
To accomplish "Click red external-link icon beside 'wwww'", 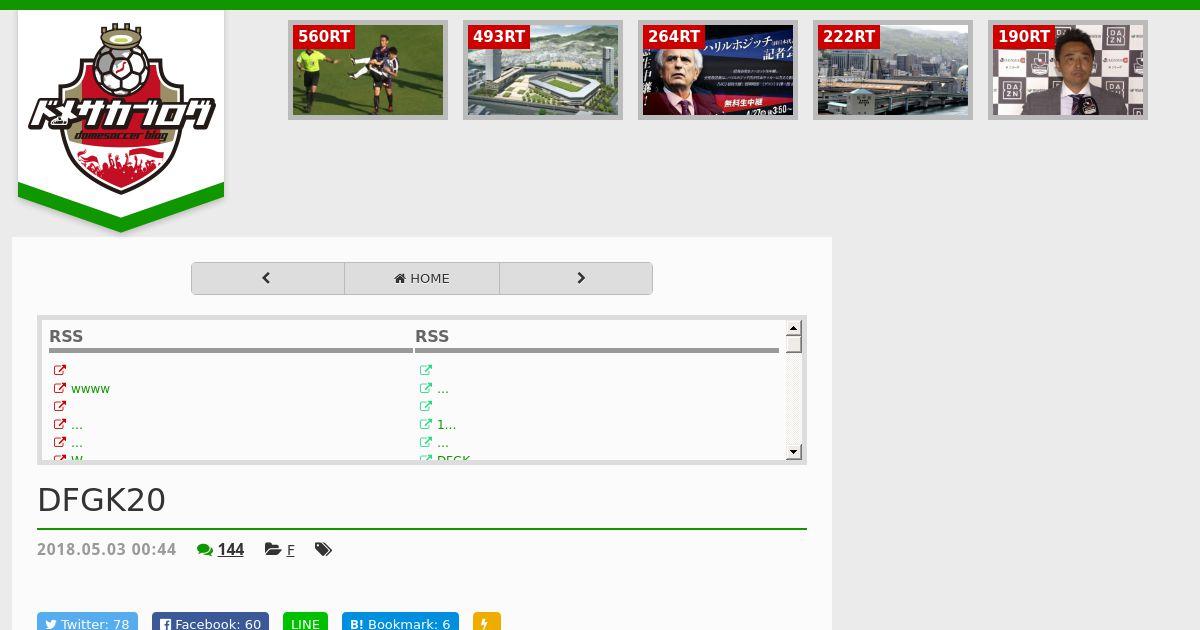I will (x=60, y=388).
